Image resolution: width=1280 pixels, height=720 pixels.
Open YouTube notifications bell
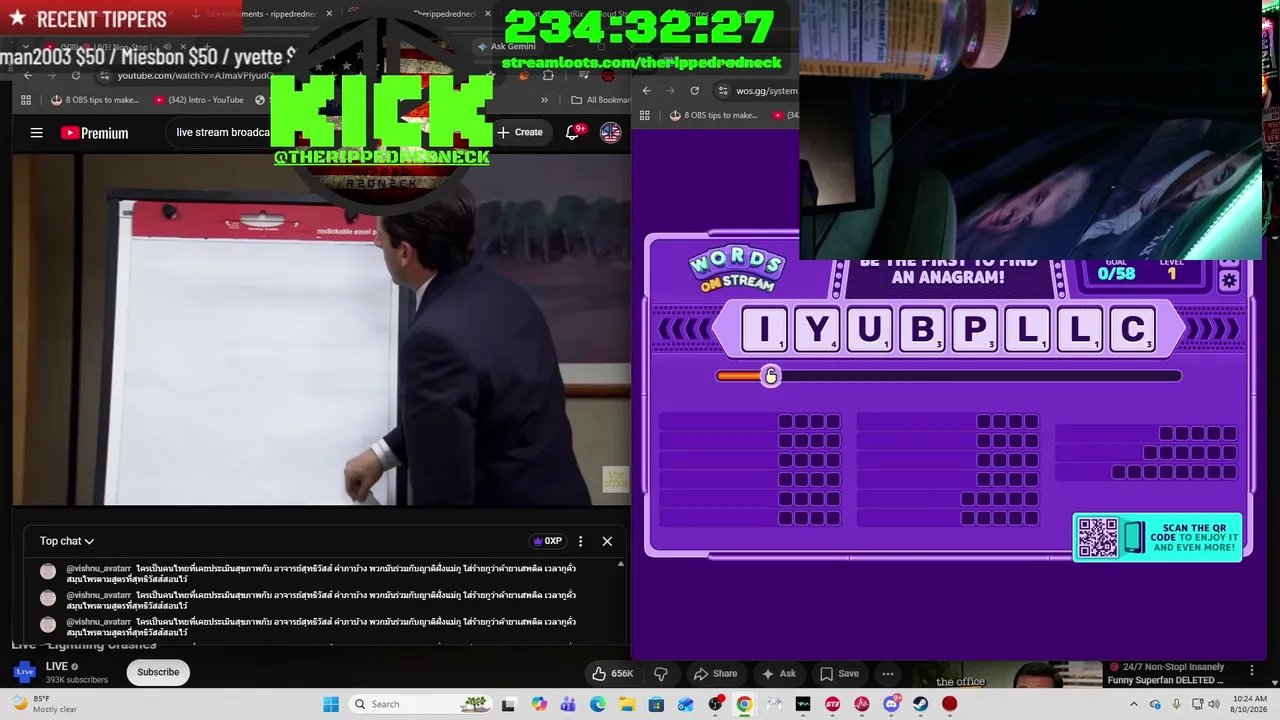point(574,132)
